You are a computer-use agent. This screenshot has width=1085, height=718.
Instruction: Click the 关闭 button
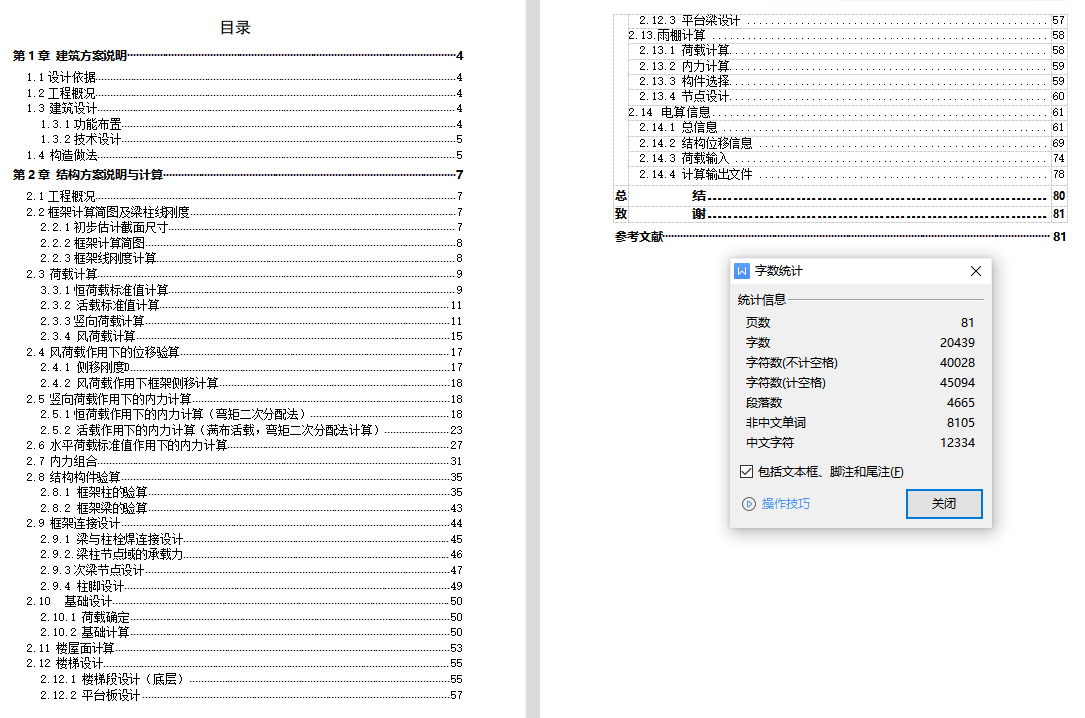coord(944,504)
